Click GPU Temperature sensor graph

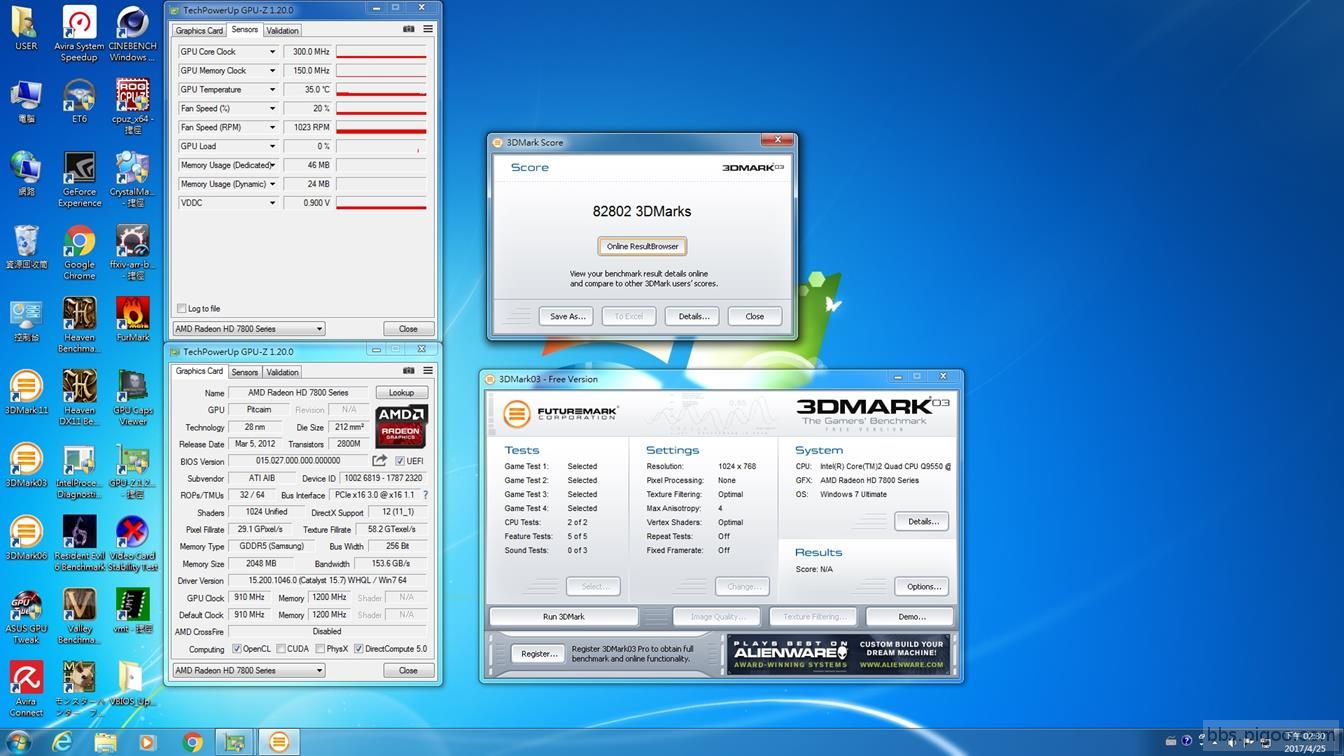[x=381, y=90]
